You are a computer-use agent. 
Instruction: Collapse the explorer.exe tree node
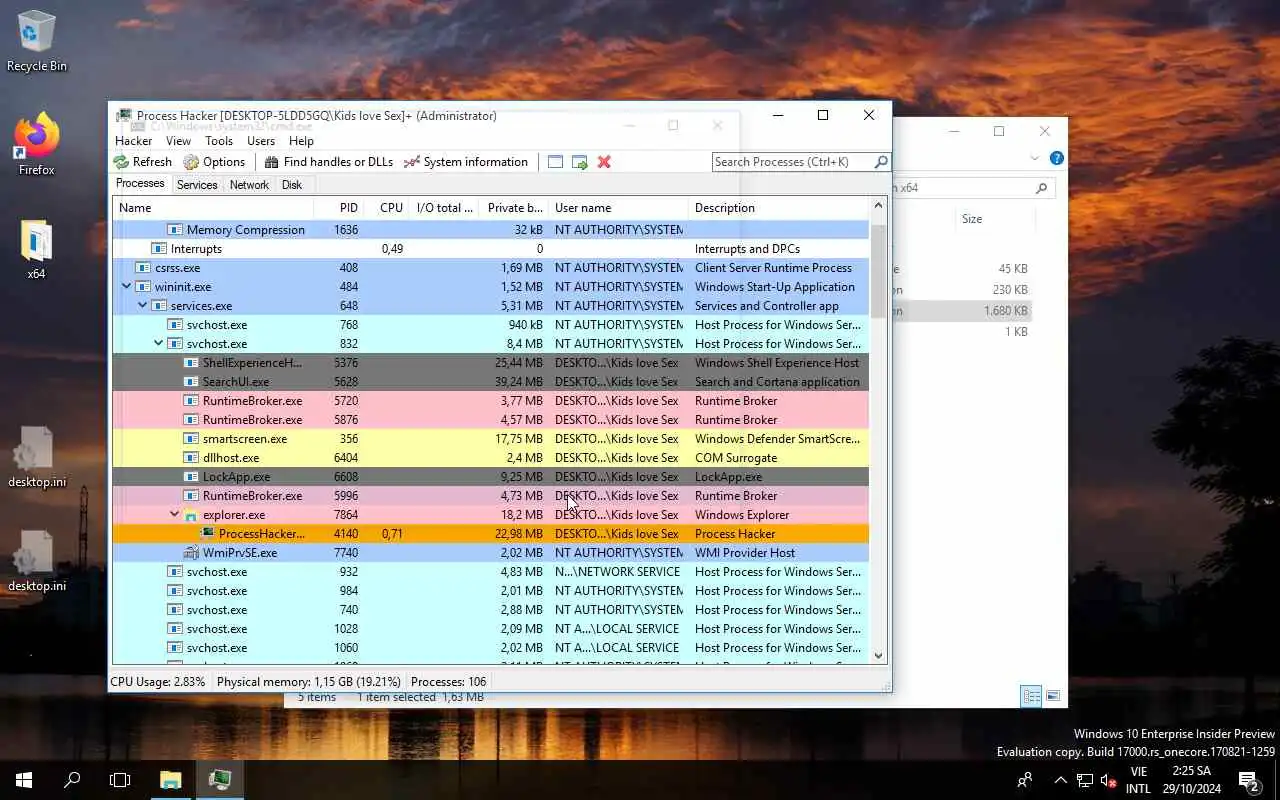click(174, 515)
